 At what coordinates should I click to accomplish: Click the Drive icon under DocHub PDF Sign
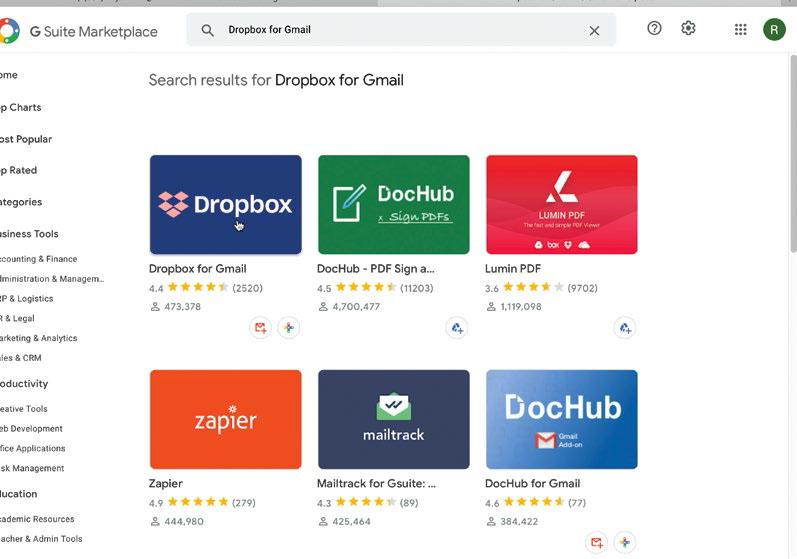coord(457,328)
